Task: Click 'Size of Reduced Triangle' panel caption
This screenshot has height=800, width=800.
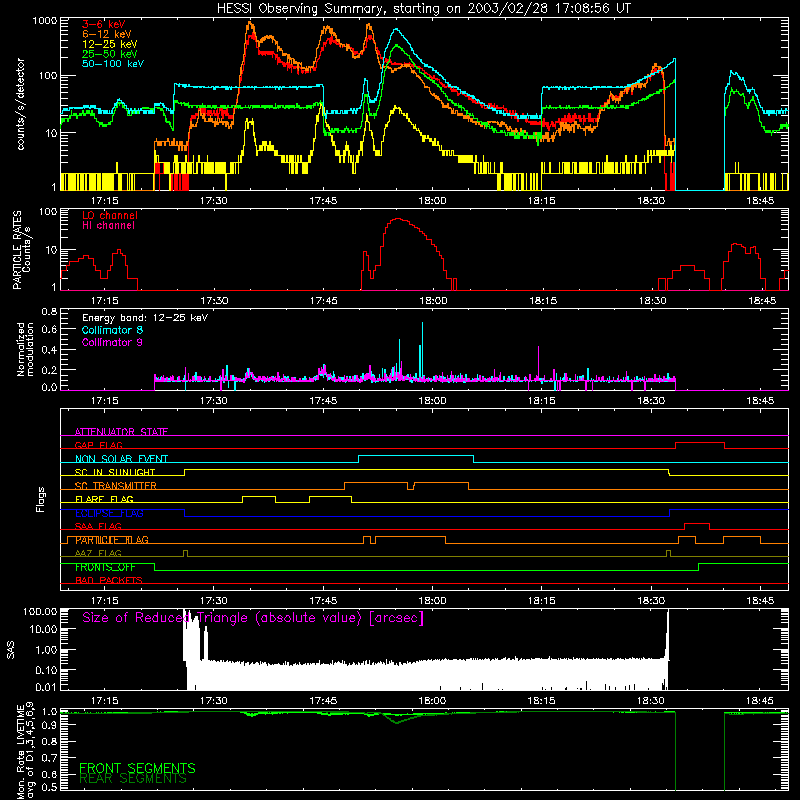Action: pos(253,618)
